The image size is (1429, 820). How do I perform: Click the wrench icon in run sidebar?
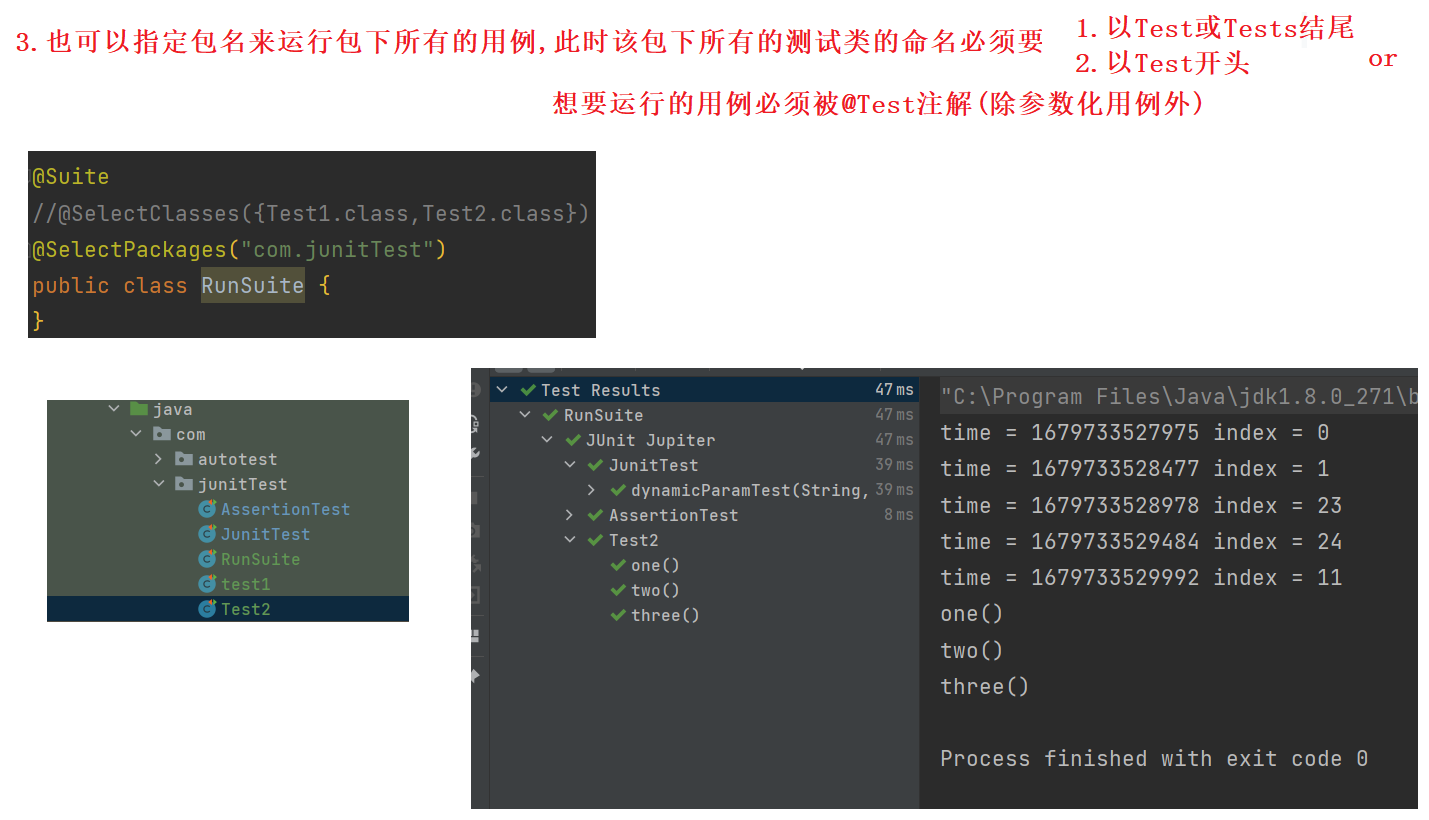[x=474, y=451]
